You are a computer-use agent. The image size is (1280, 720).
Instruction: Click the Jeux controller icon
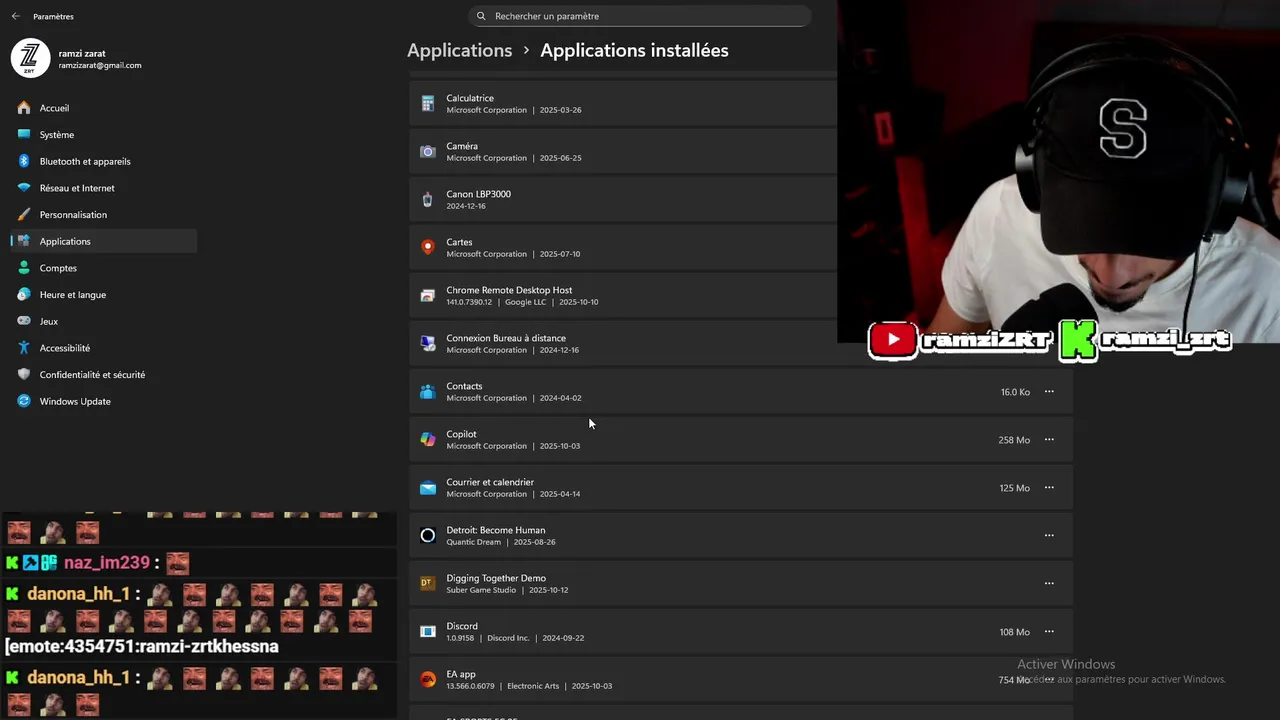click(24, 321)
